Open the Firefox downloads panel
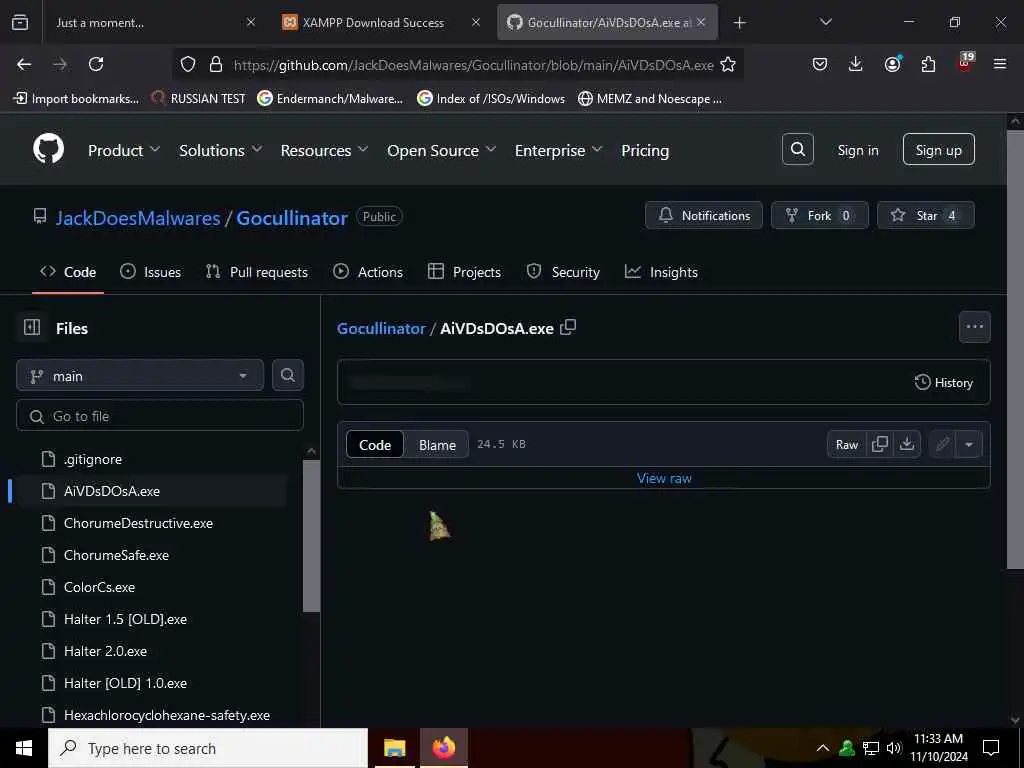This screenshot has width=1024, height=768. tap(856, 64)
